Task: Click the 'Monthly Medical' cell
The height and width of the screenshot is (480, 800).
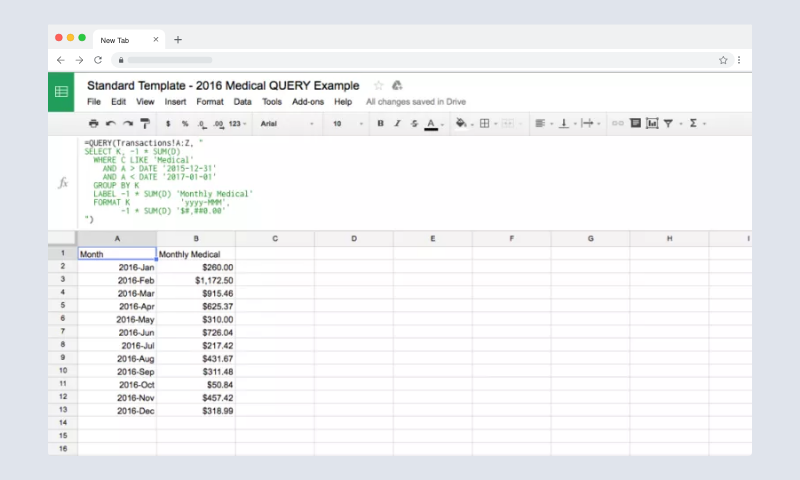Action: (x=196, y=254)
